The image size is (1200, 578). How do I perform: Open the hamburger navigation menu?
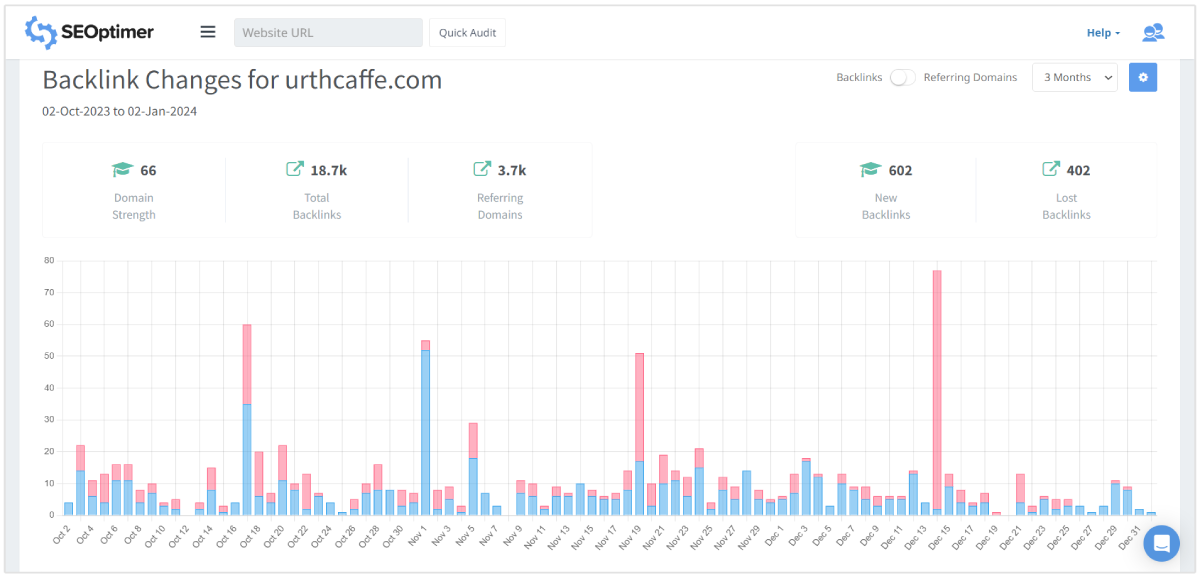[207, 31]
